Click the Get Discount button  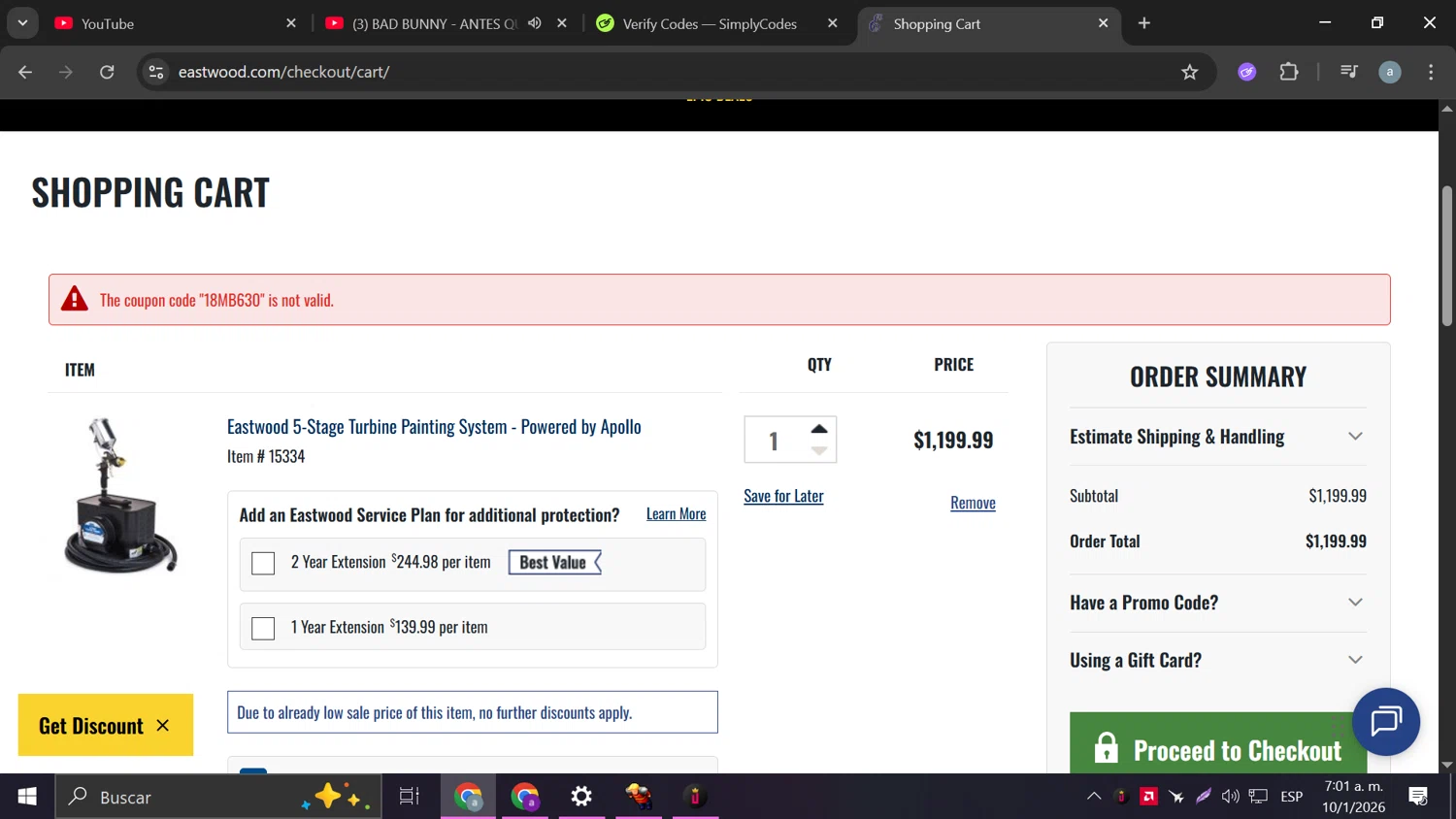tap(91, 726)
